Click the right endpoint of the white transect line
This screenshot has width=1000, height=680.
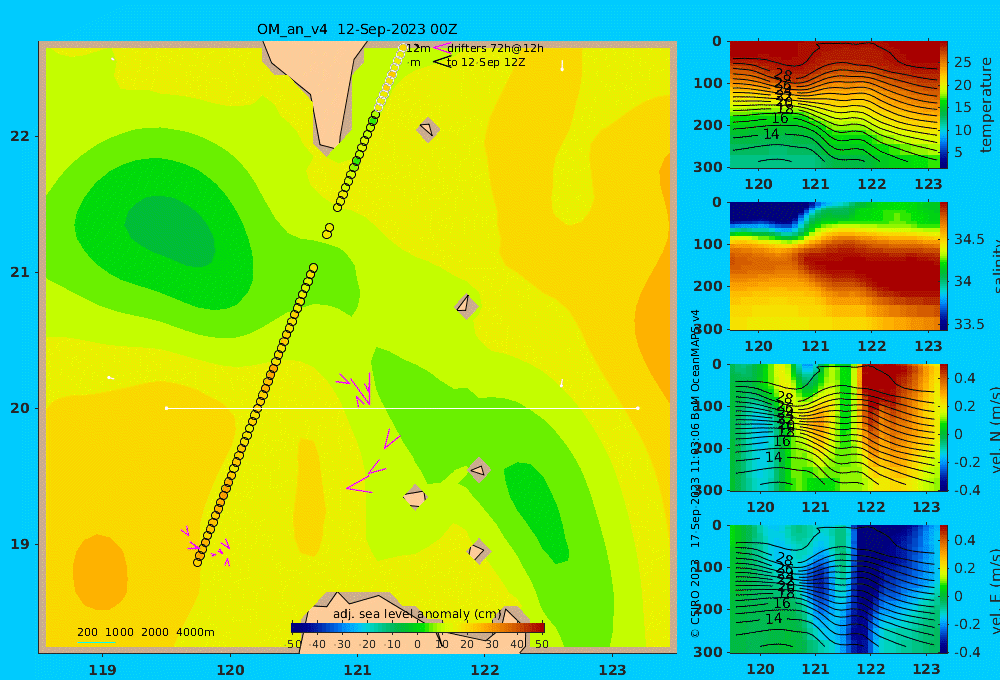pyautogui.click(x=638, y=408)
